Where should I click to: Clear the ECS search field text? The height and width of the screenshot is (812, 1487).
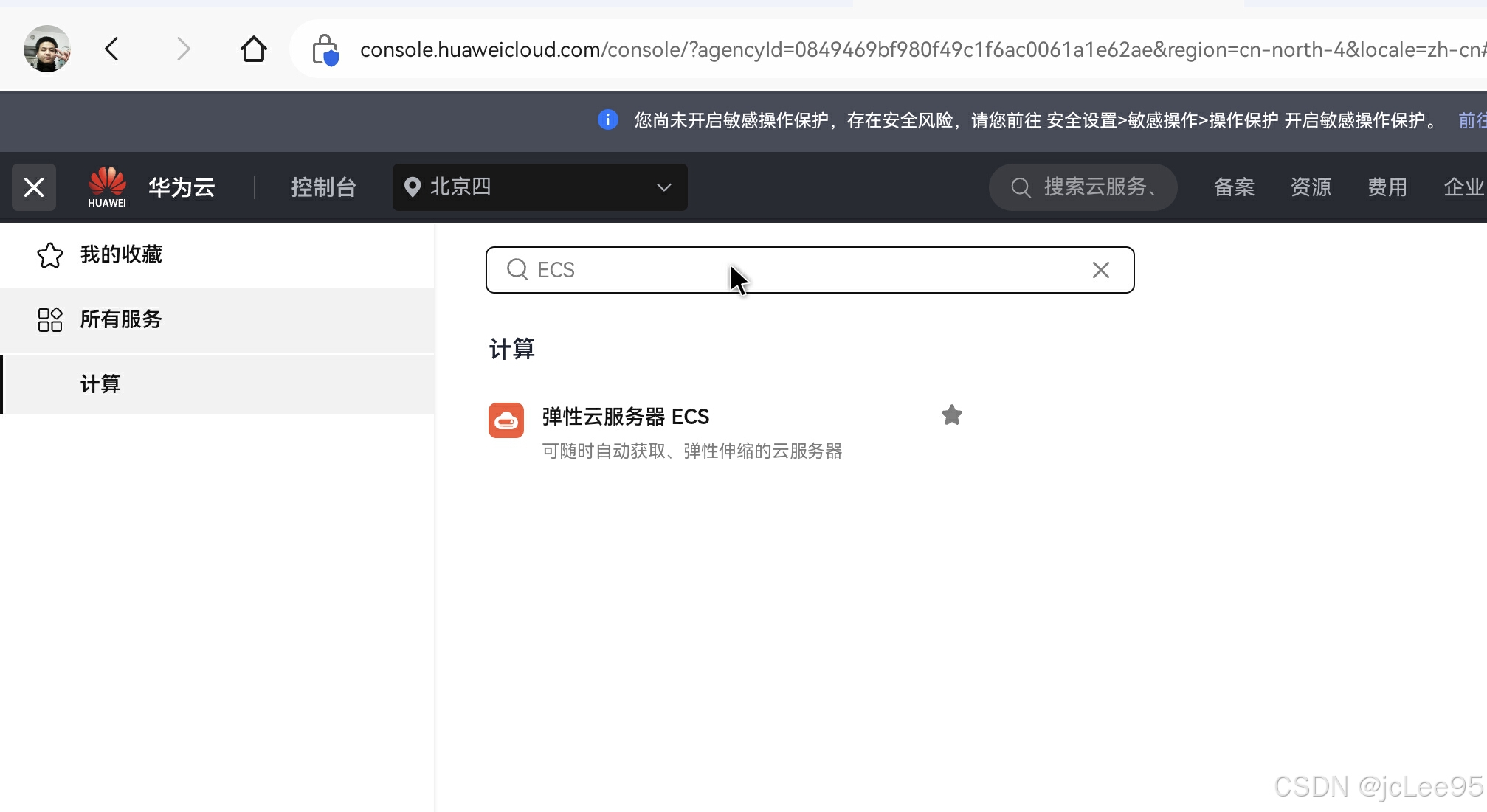pos(1100,270)
